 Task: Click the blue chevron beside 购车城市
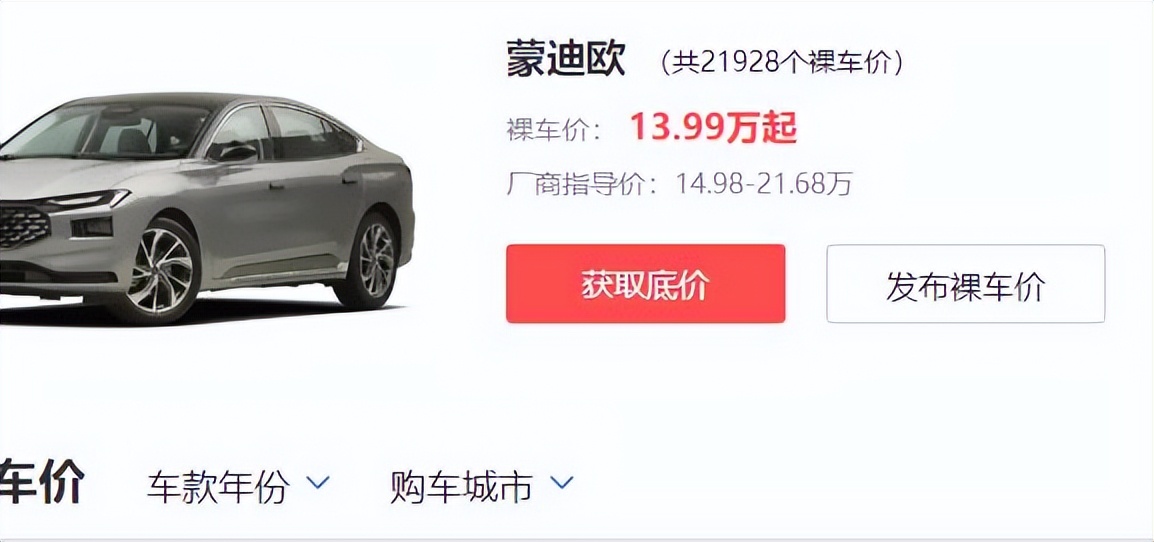562,483
